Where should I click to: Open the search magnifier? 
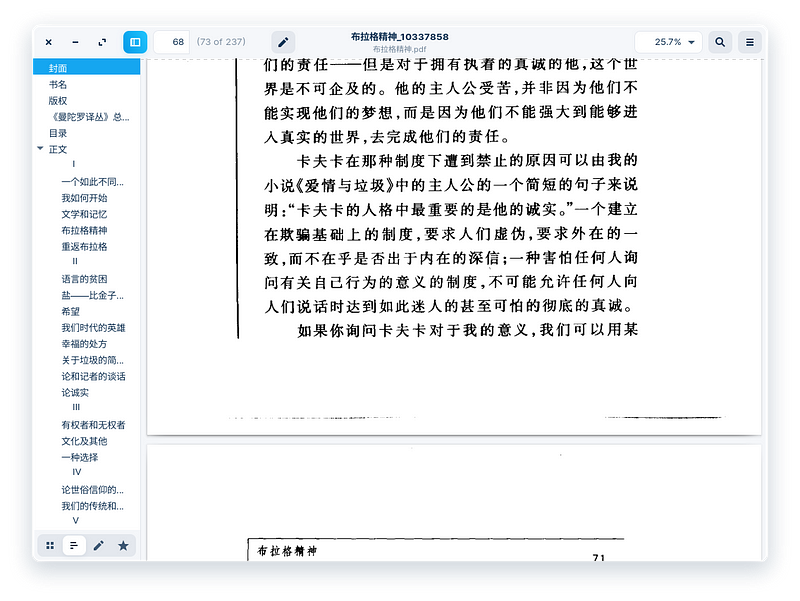click(x=720, y=42)
